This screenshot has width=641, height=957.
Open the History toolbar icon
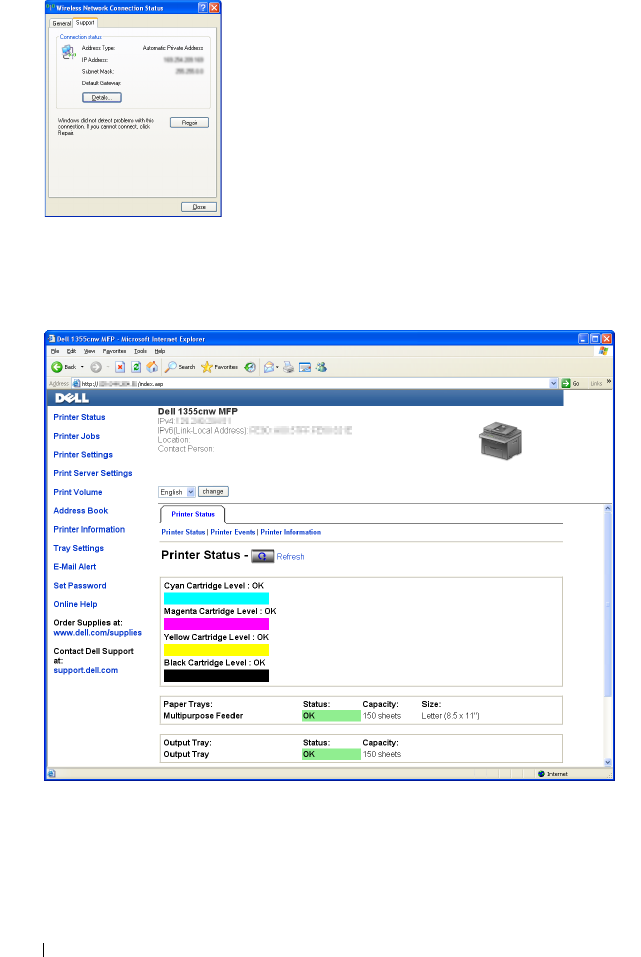(x=250, y=367)
